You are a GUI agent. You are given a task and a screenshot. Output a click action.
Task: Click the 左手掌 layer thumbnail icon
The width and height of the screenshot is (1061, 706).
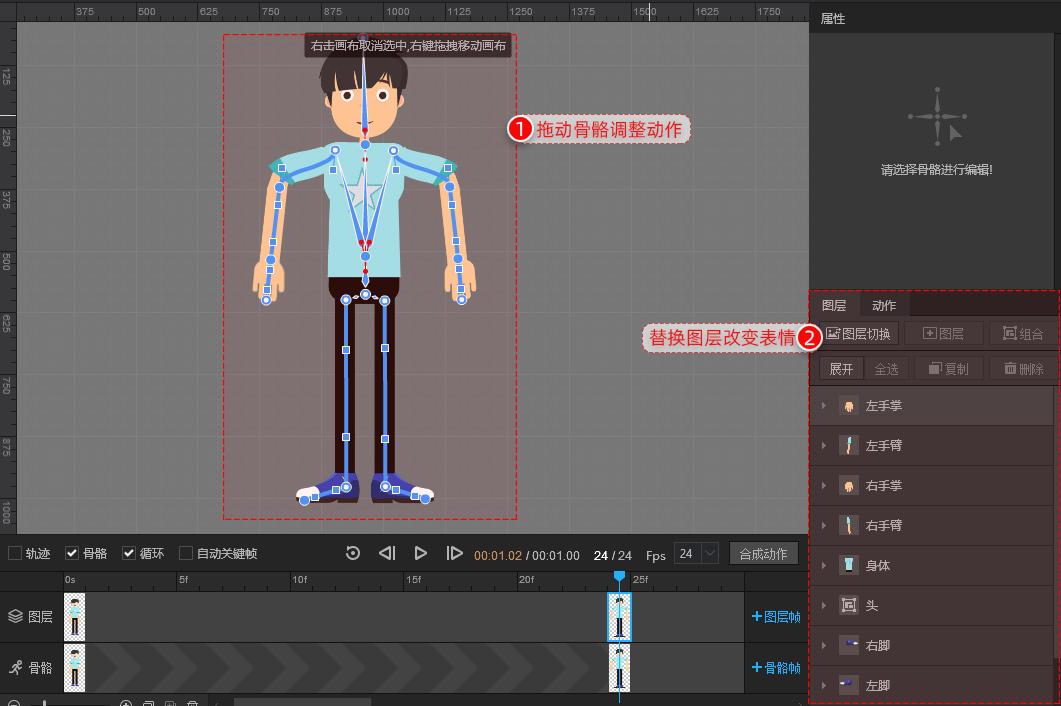coord(848,406)
